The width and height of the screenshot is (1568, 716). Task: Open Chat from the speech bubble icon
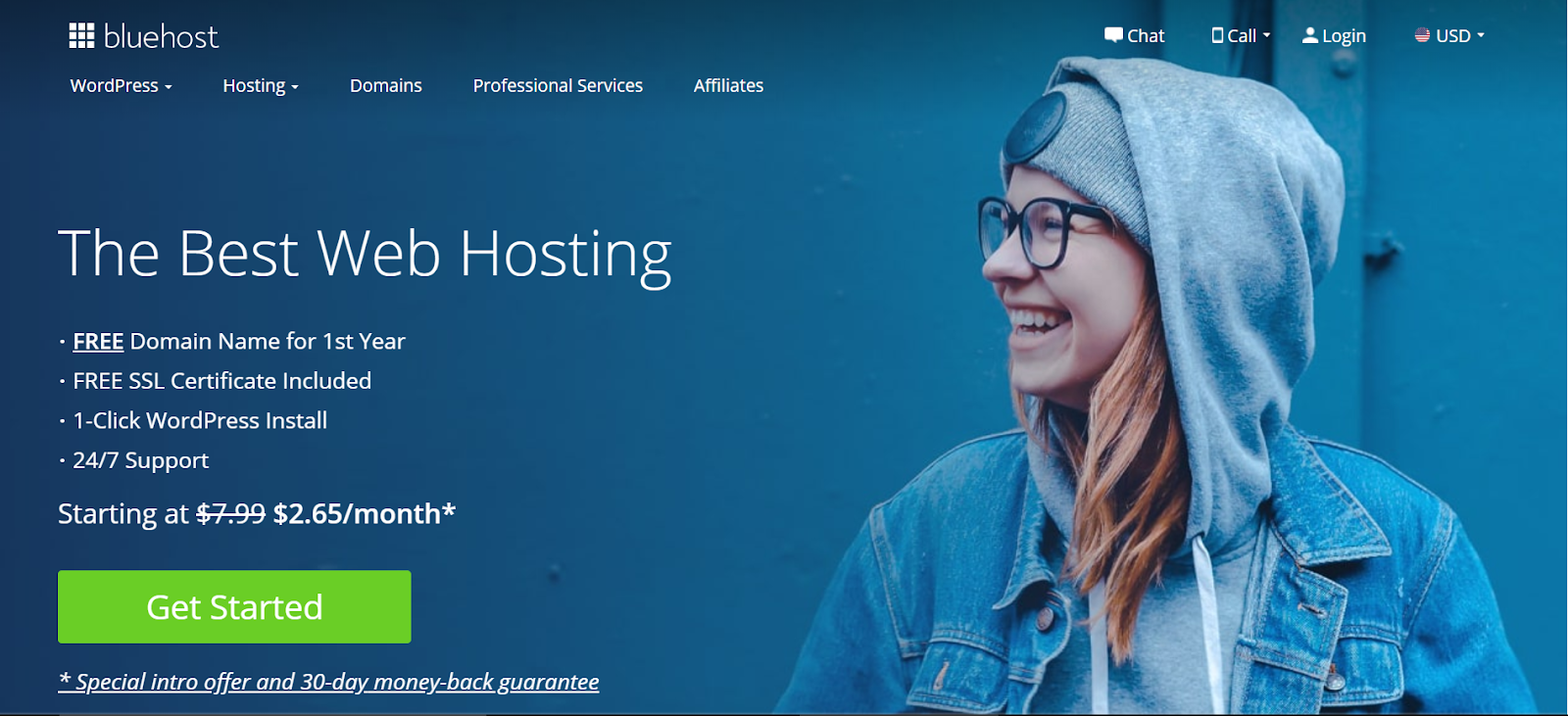click(1113, 35)
